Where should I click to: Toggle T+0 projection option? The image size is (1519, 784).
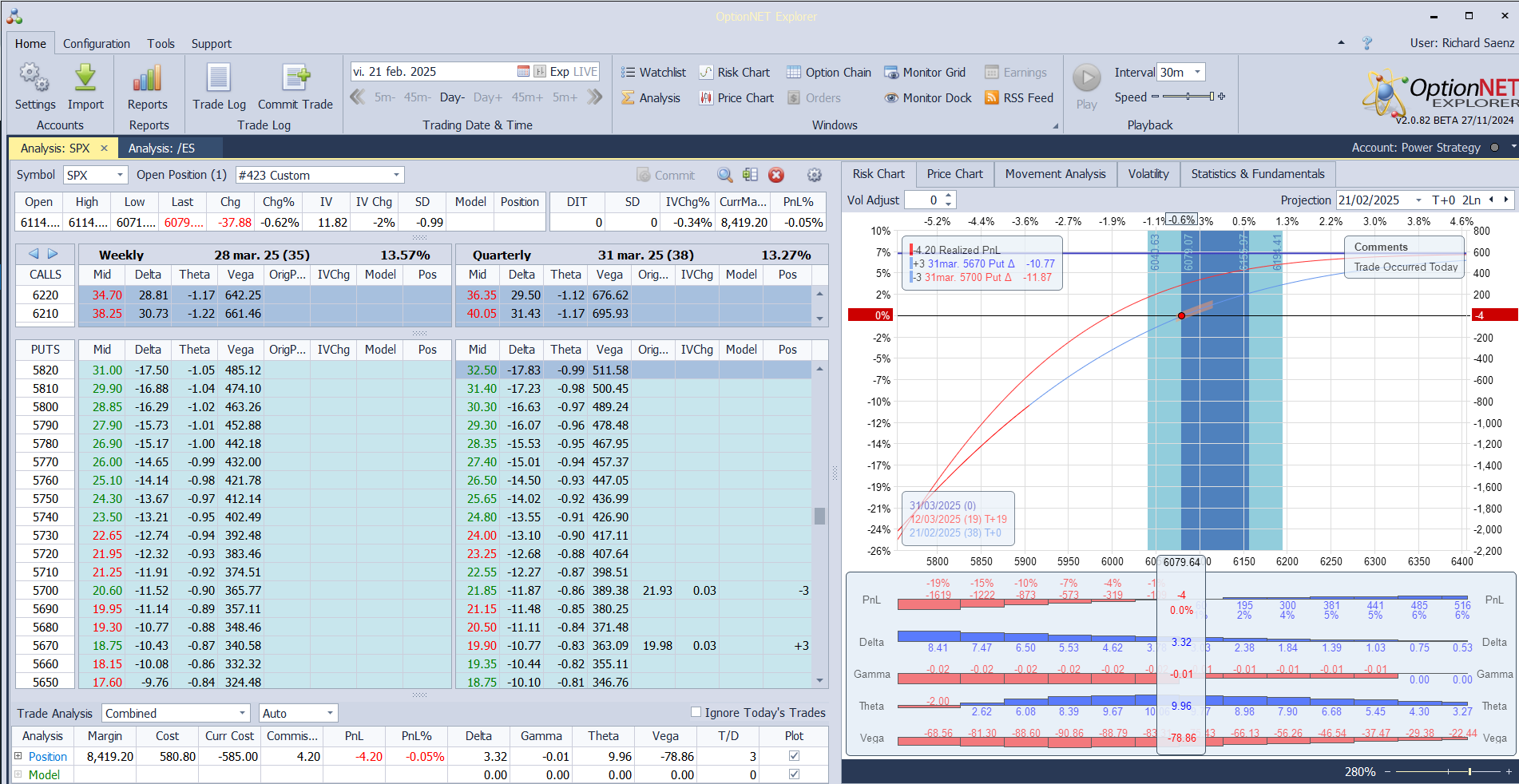point(1443,200)
